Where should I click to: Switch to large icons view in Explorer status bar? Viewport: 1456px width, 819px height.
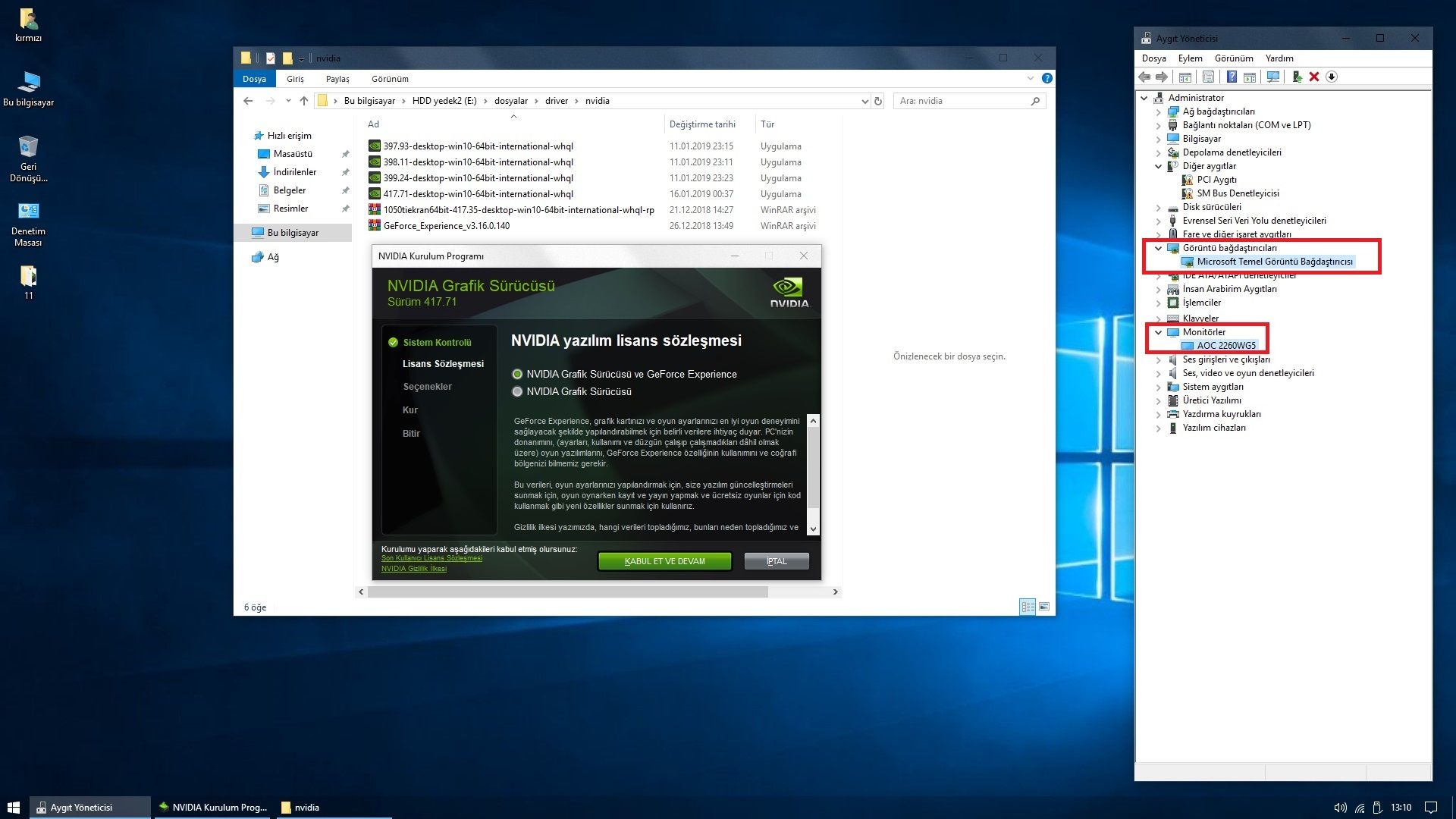(1044, 607)
